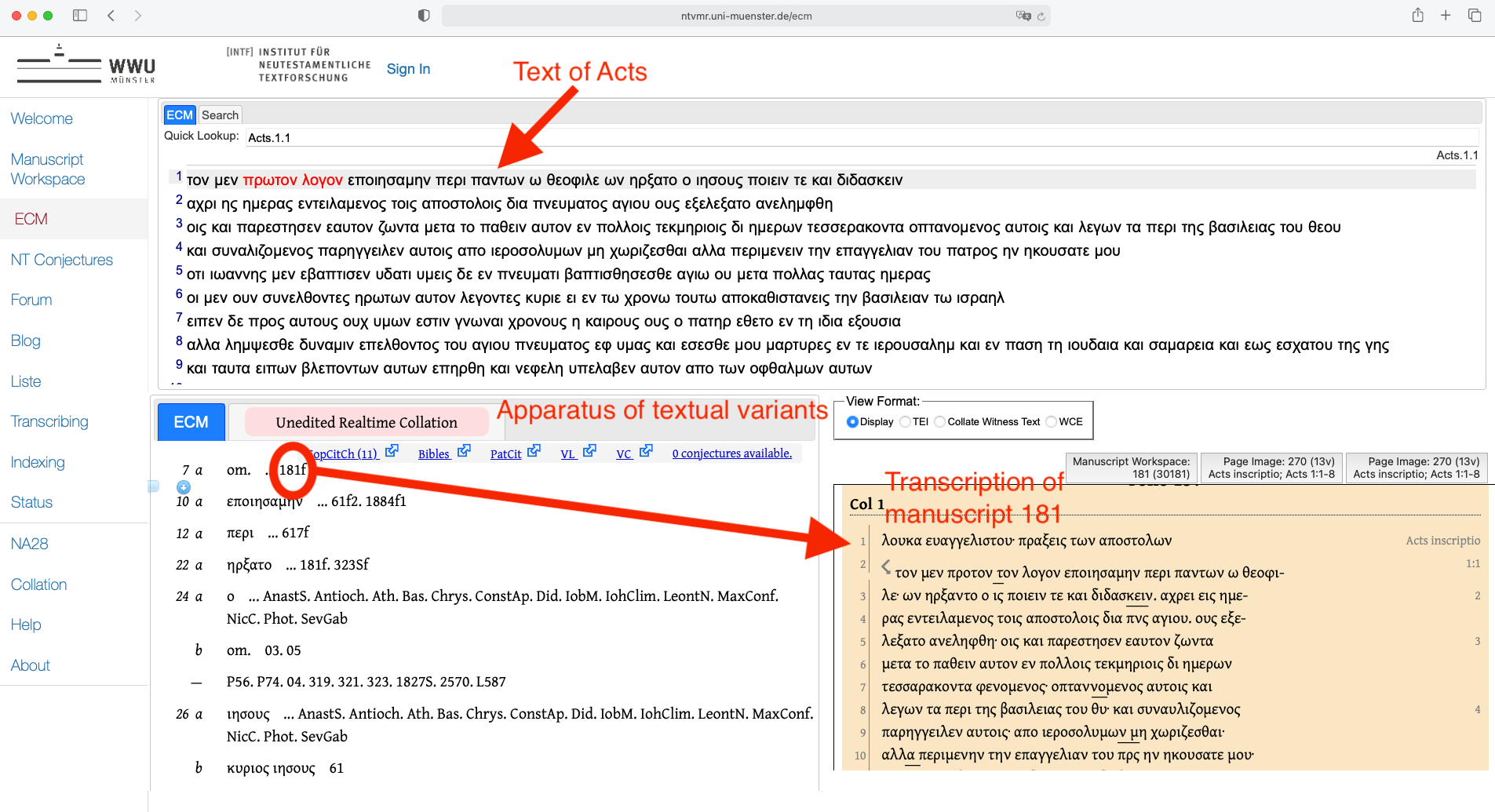Click the Col 1 heading in transcription

(866, 504)
